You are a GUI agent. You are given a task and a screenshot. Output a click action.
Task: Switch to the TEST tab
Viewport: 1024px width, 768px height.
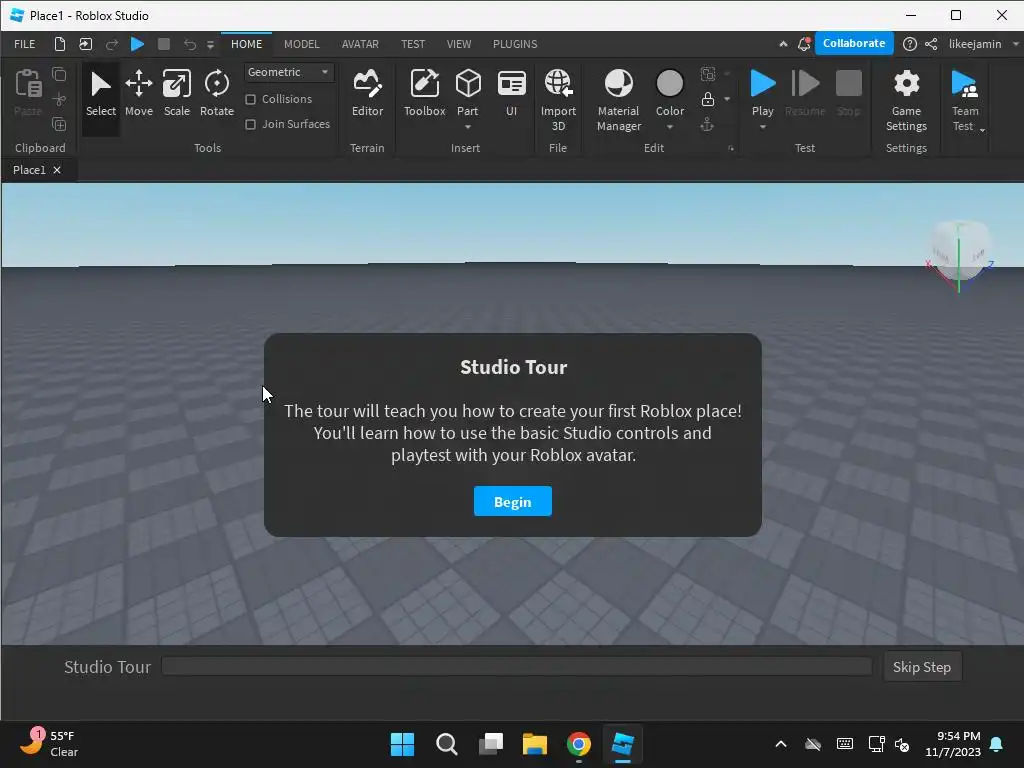point(413,44)
